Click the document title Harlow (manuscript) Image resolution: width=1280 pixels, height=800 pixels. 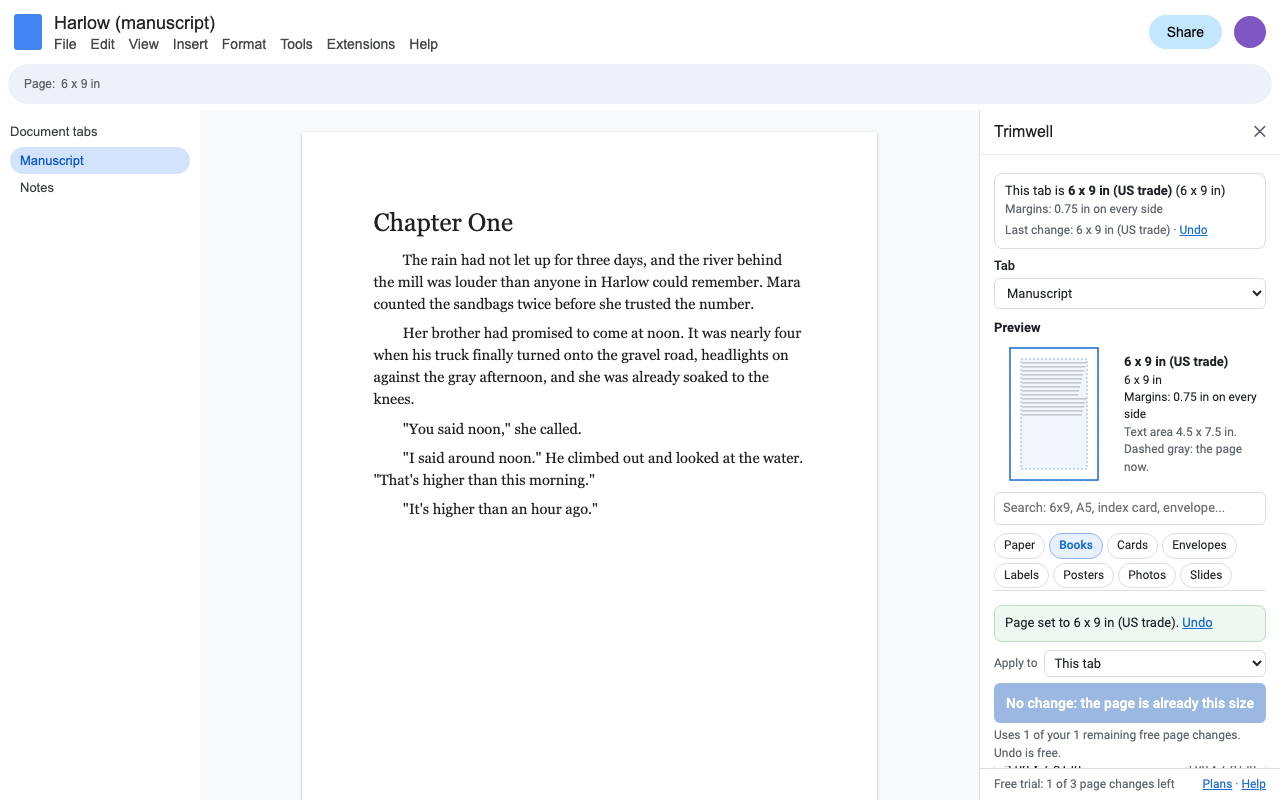[x=134, y=22]
